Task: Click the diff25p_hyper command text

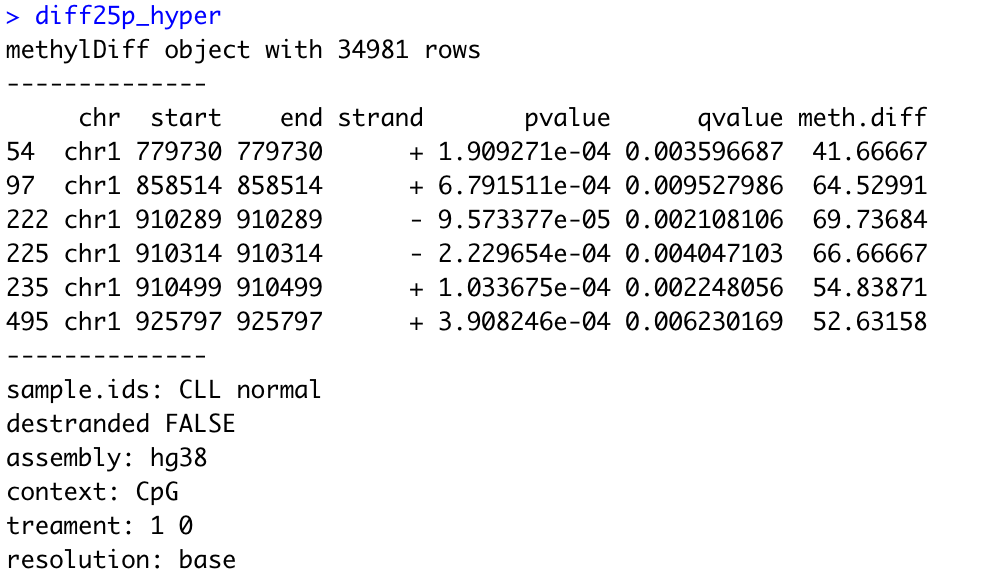Action: (128, 16)
